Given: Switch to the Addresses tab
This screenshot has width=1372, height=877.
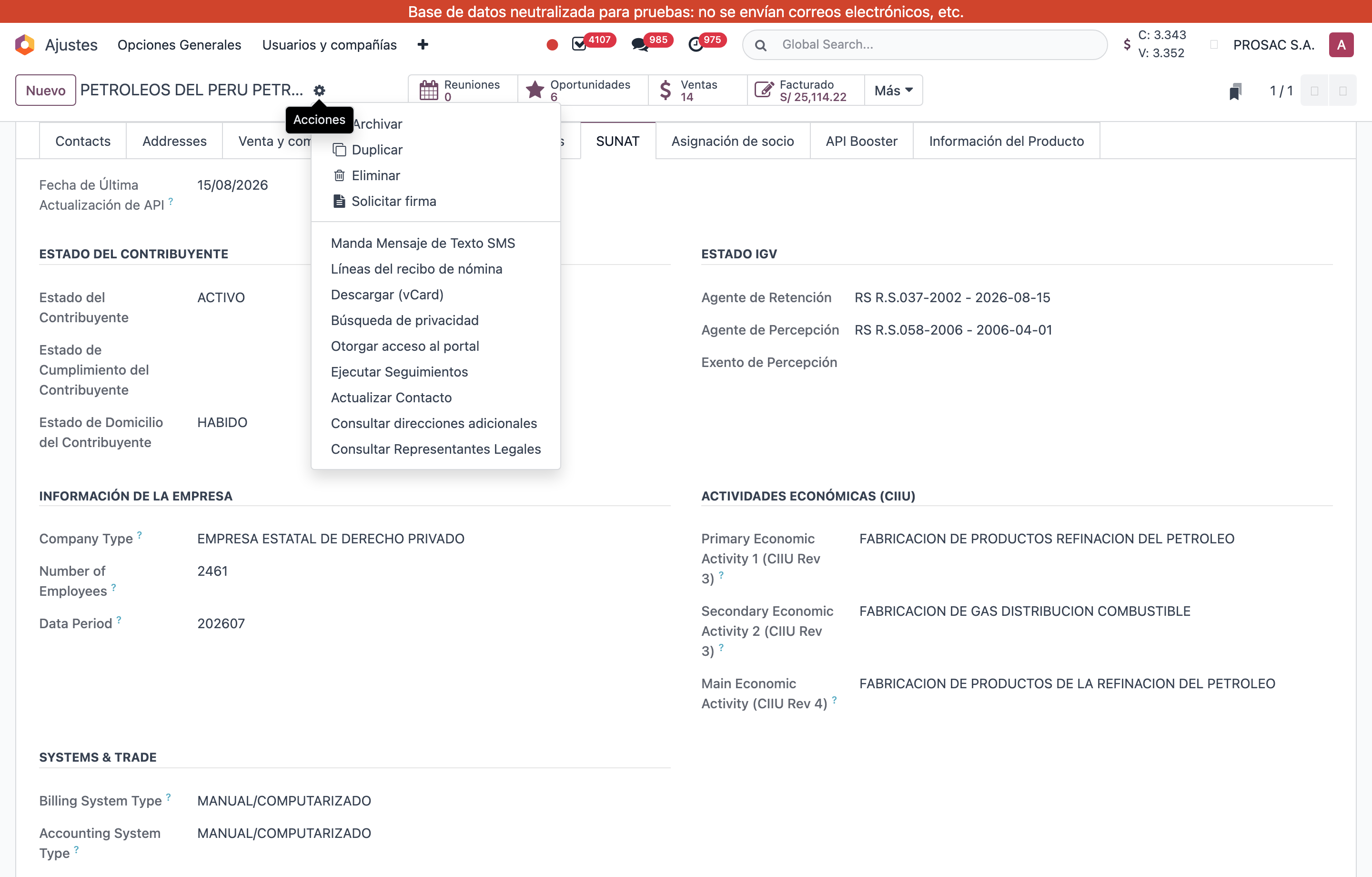Looking at the screenshot, I should pyautogui.click(x=174, y=141).
